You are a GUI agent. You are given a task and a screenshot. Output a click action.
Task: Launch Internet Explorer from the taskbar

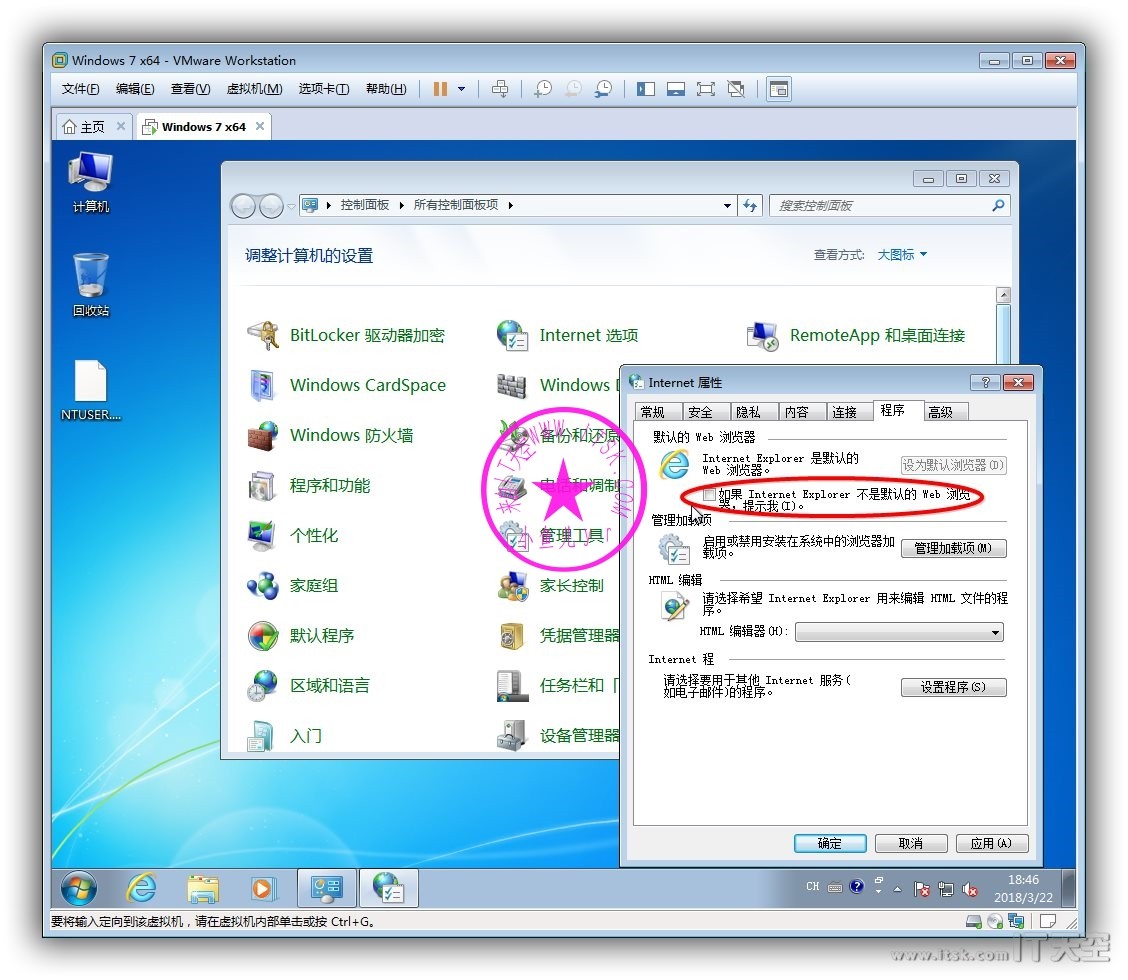[142, 888]
